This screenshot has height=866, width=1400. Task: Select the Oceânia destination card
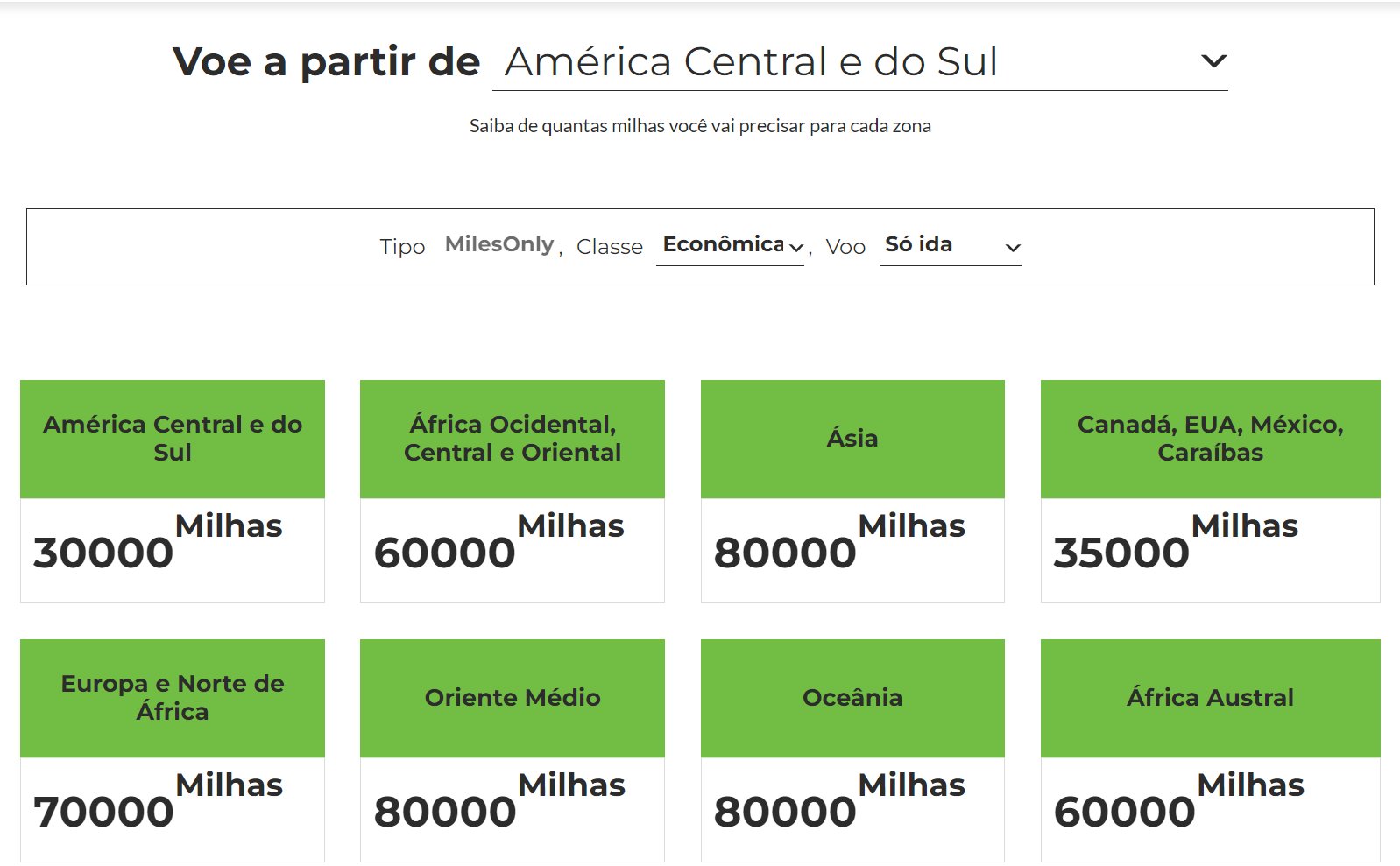coord(852,750)
